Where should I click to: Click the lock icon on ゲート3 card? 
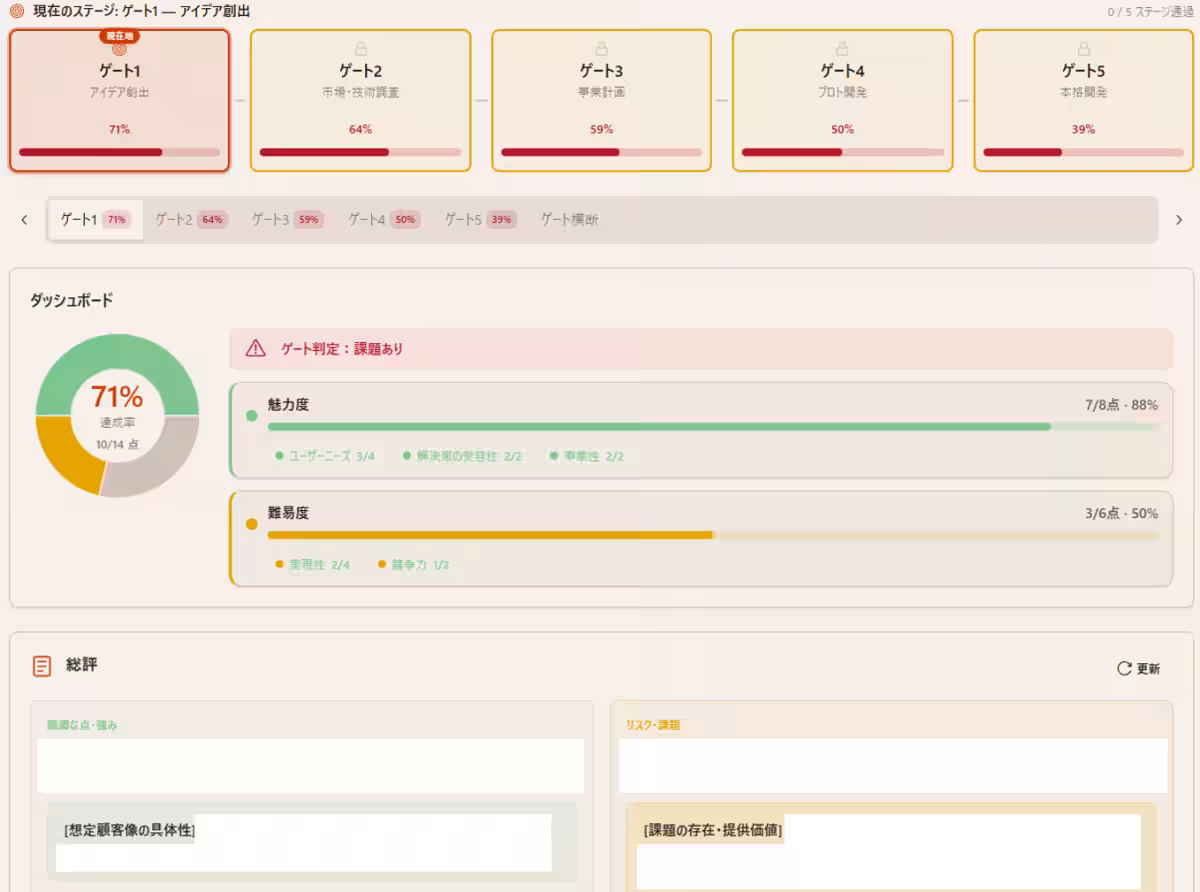[601, 48]
